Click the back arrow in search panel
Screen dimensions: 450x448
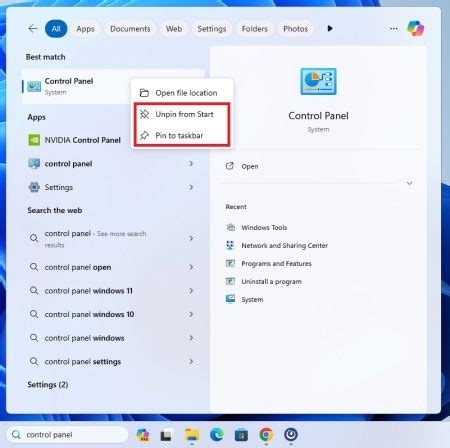[x=33, y=29]
